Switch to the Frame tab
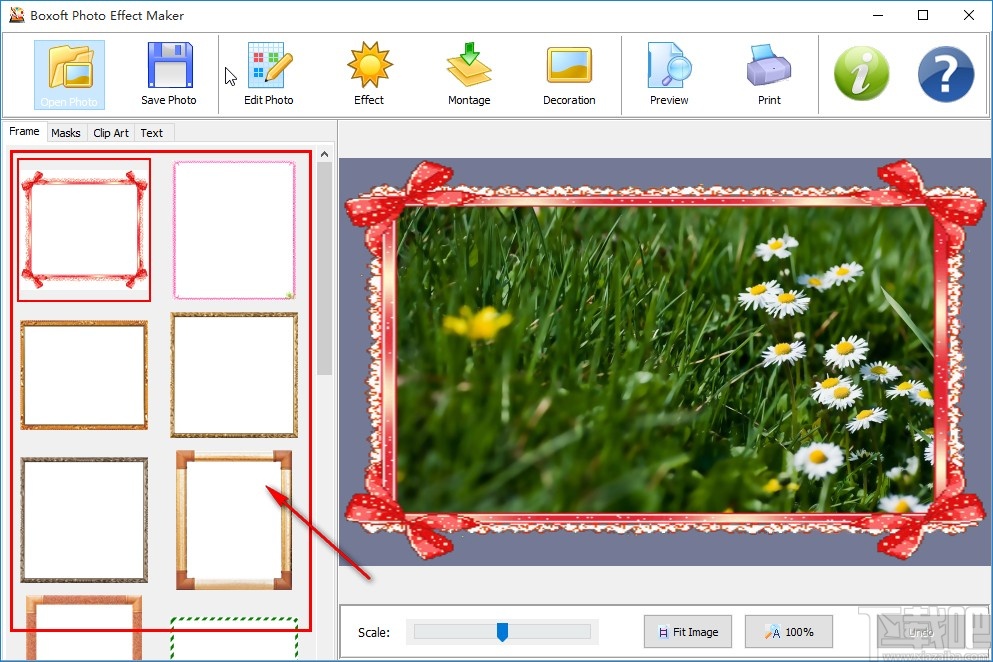 click(24, 131)
